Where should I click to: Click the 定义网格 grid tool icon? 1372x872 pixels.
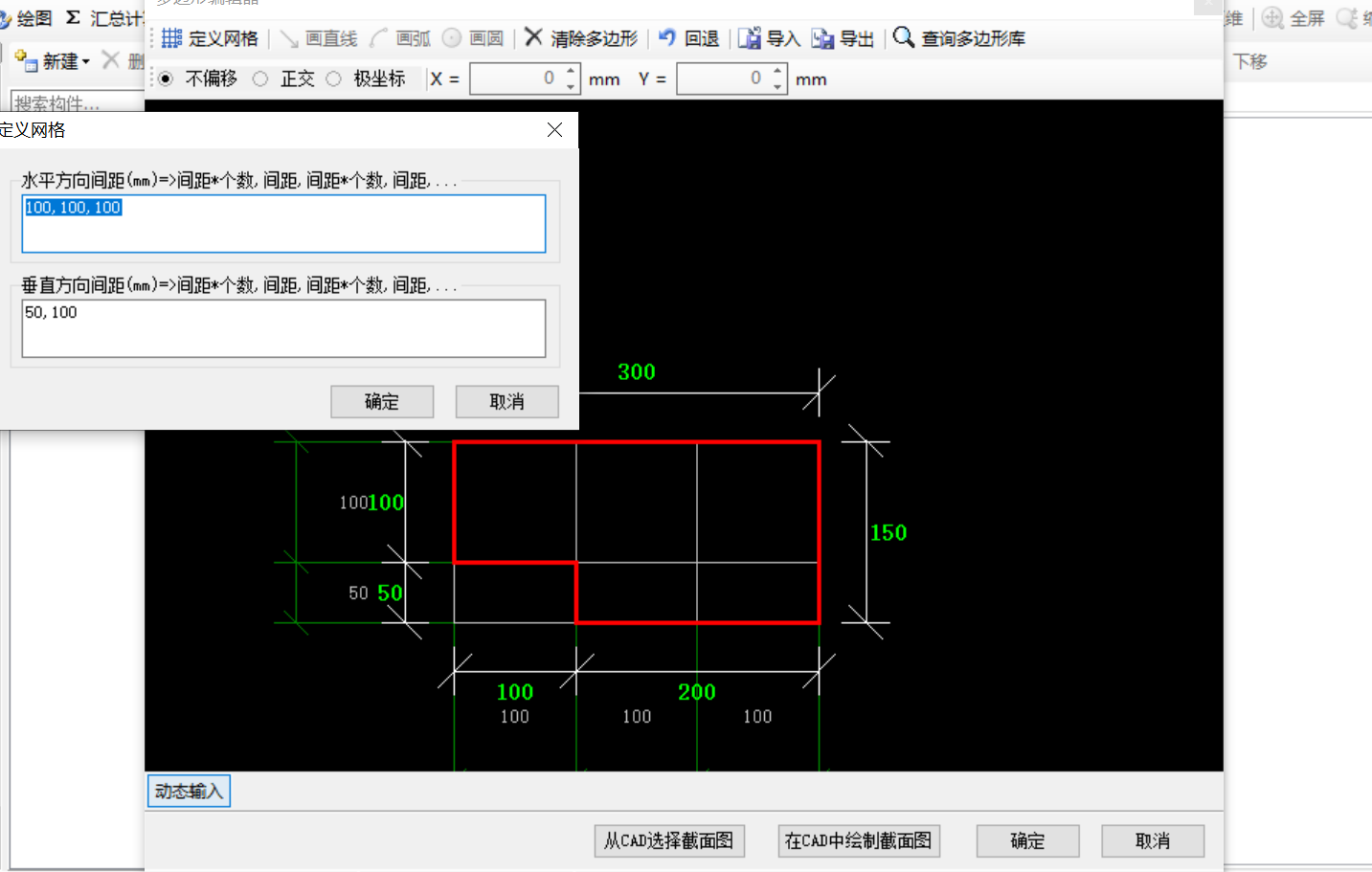tap(171, 38)
